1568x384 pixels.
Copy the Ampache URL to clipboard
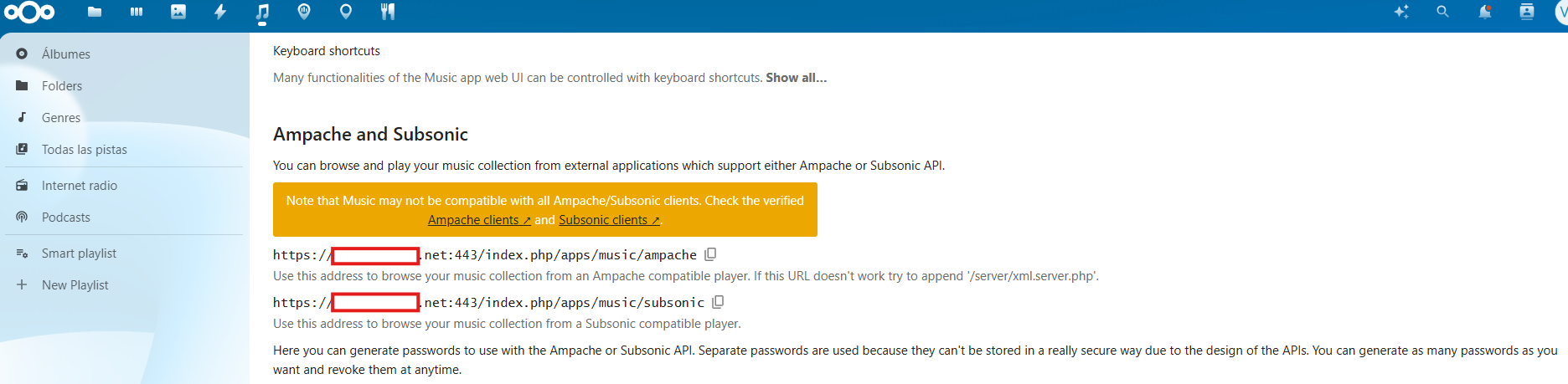click(710, 254)
